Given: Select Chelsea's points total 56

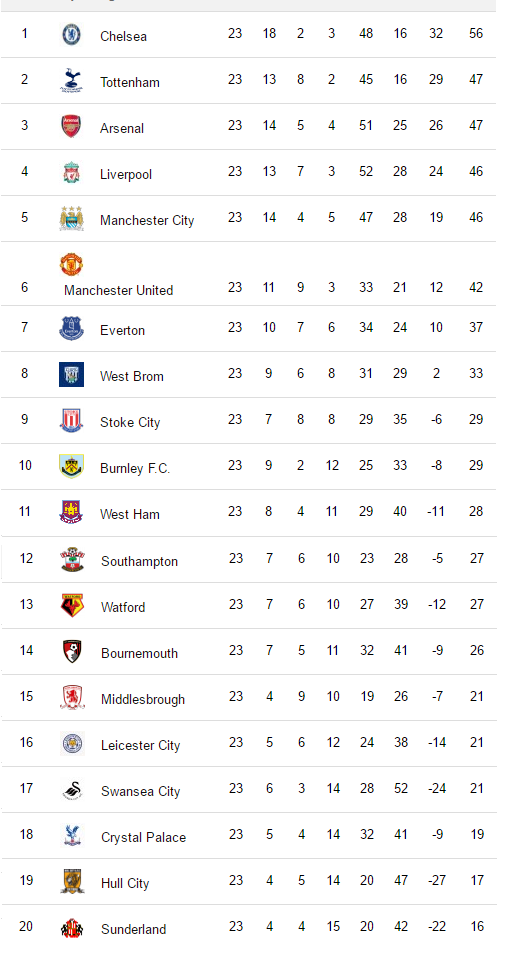Looking at the screenshot, I should 476,33.
